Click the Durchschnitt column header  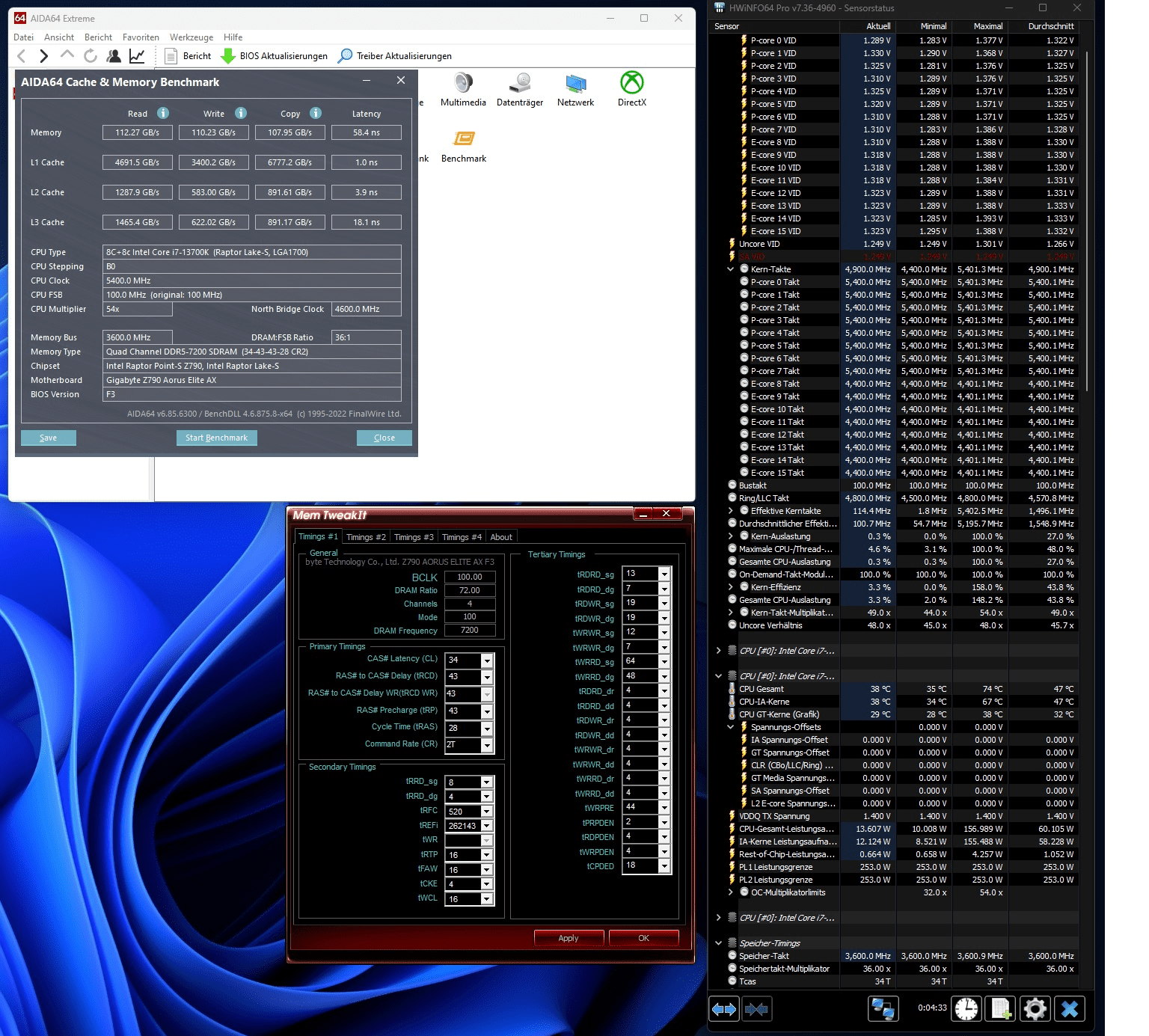pyautogui.click(x=1044, y=26)
